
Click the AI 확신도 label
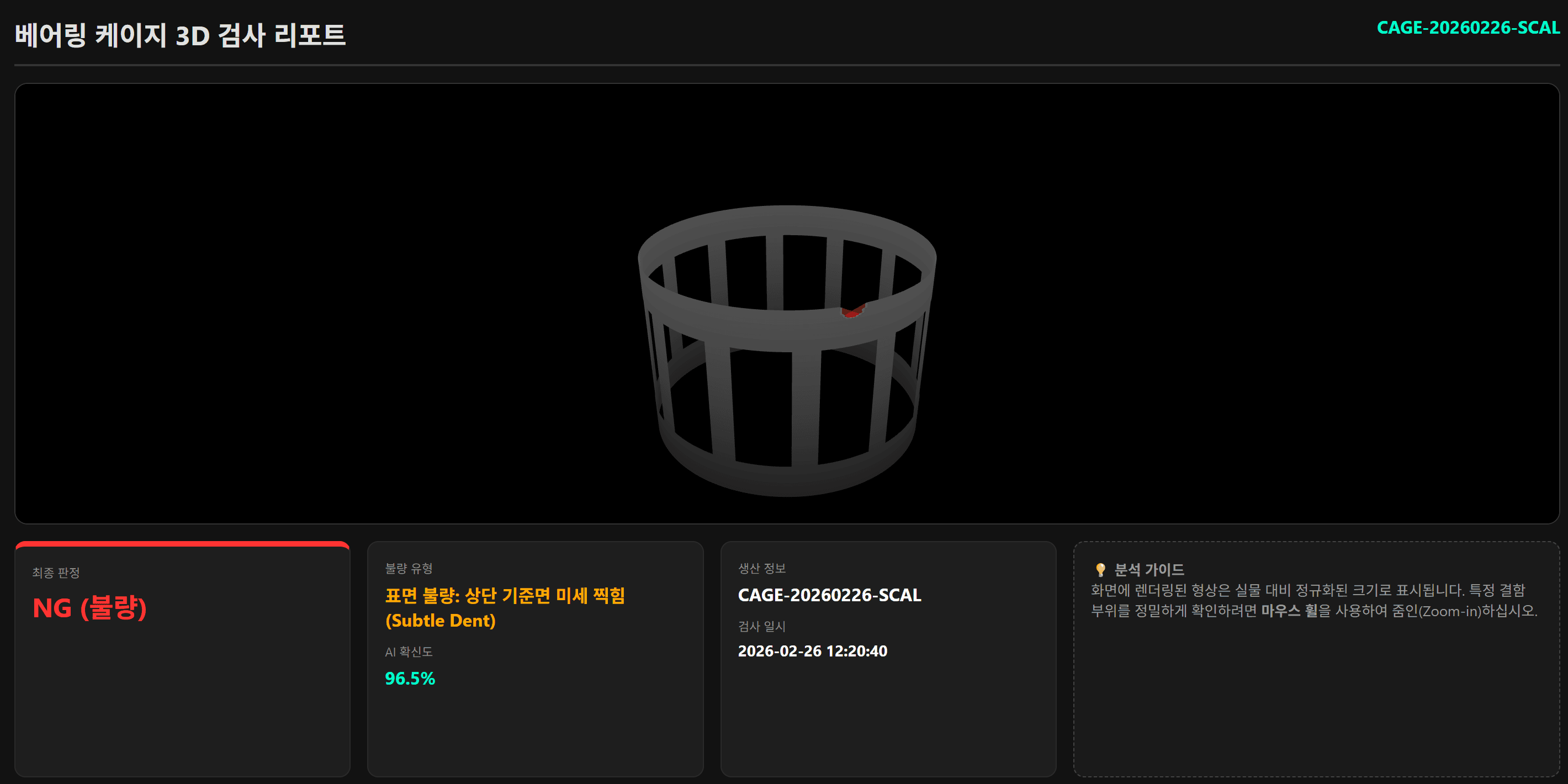coord(409,651)
